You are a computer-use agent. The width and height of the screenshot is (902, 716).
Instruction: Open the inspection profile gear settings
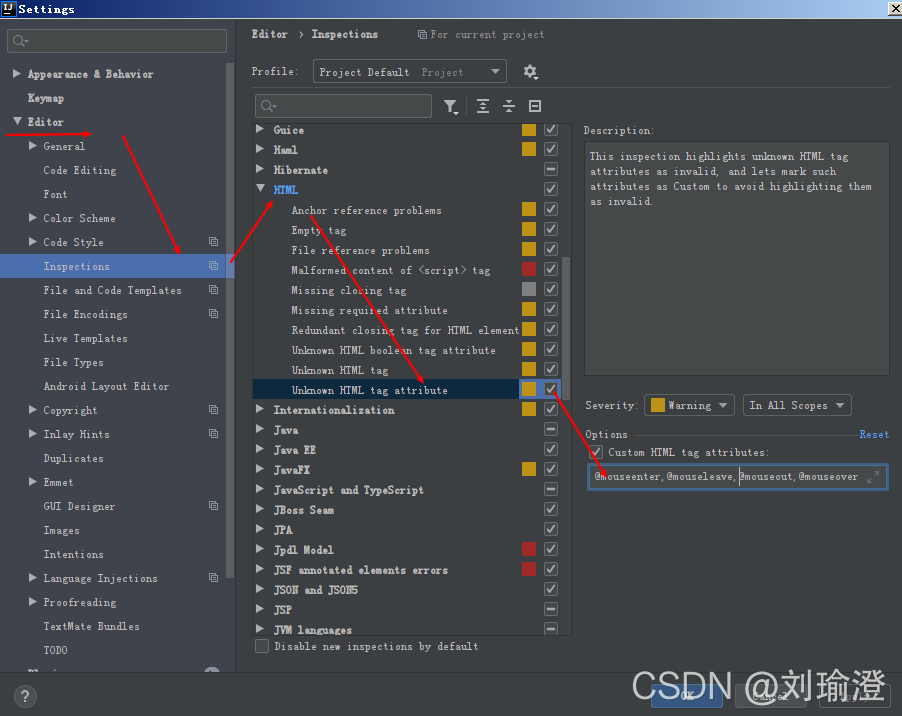(x=530, y=72)
